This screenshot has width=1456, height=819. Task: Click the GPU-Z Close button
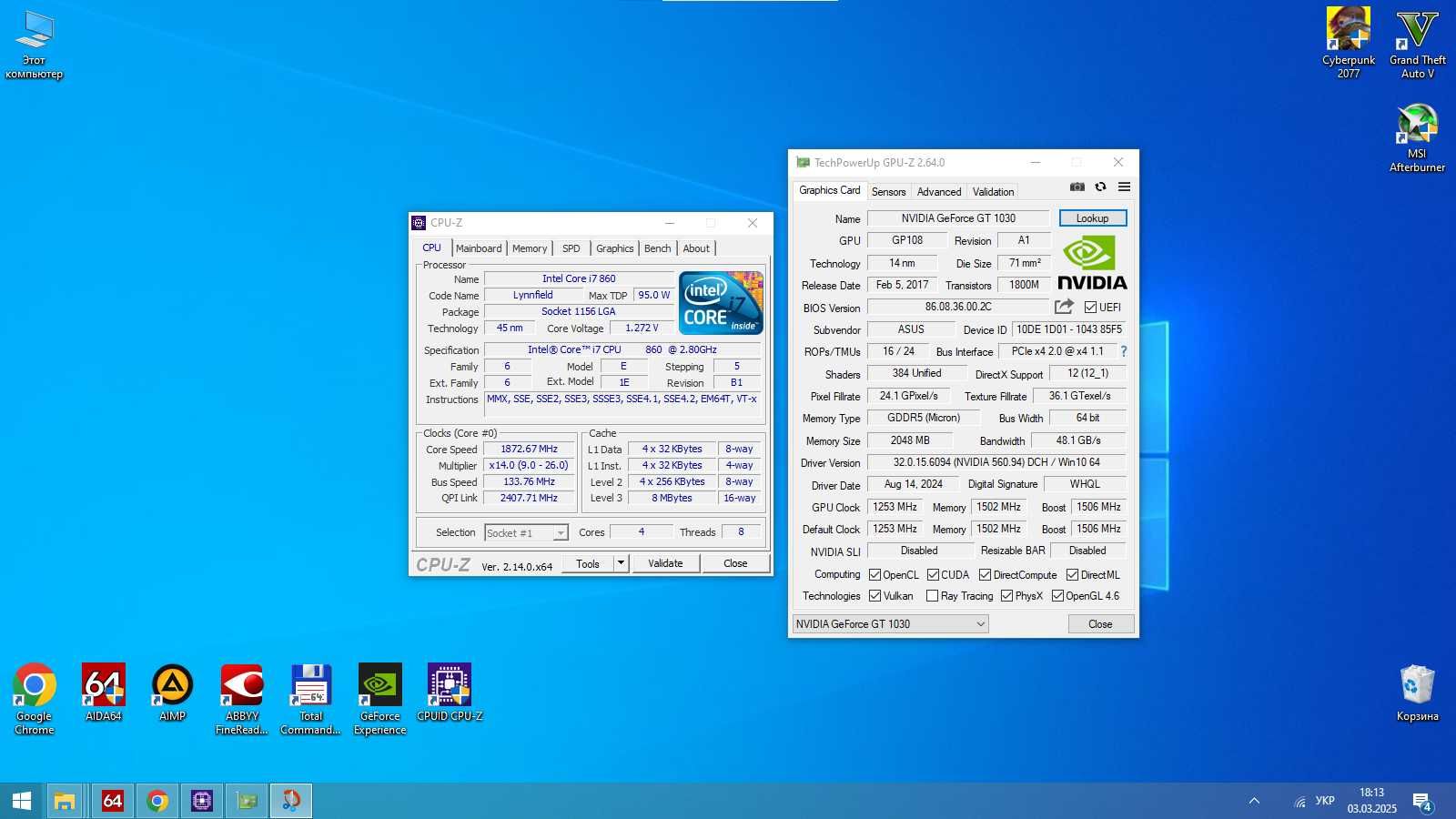click(1100, 624)
